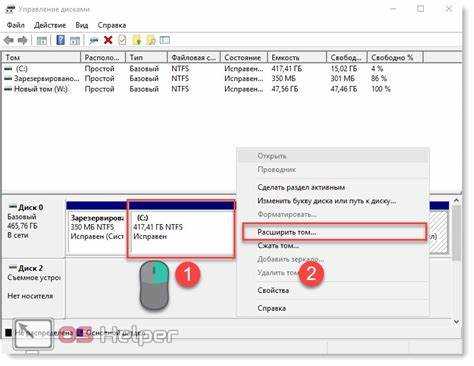Open the Вид menu
The width and height of the screenshot is (474, 366).
click(82, 25)
